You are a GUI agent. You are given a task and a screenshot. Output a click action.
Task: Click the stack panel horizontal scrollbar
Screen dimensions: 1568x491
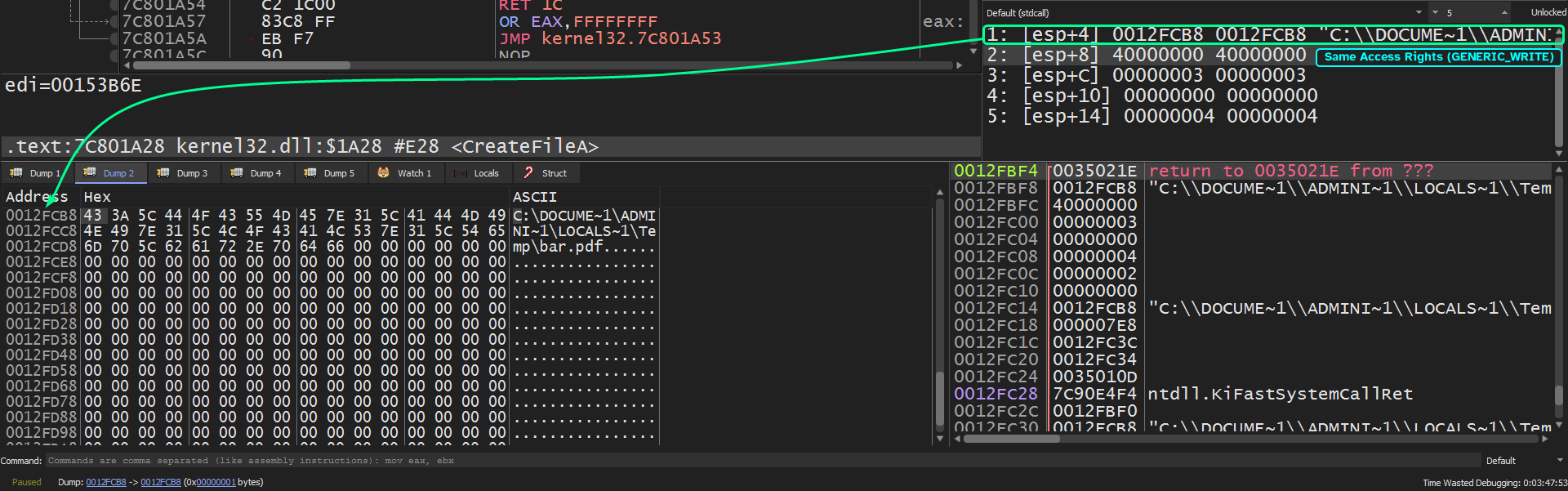pyautogui.click(x=1011, y=439)
